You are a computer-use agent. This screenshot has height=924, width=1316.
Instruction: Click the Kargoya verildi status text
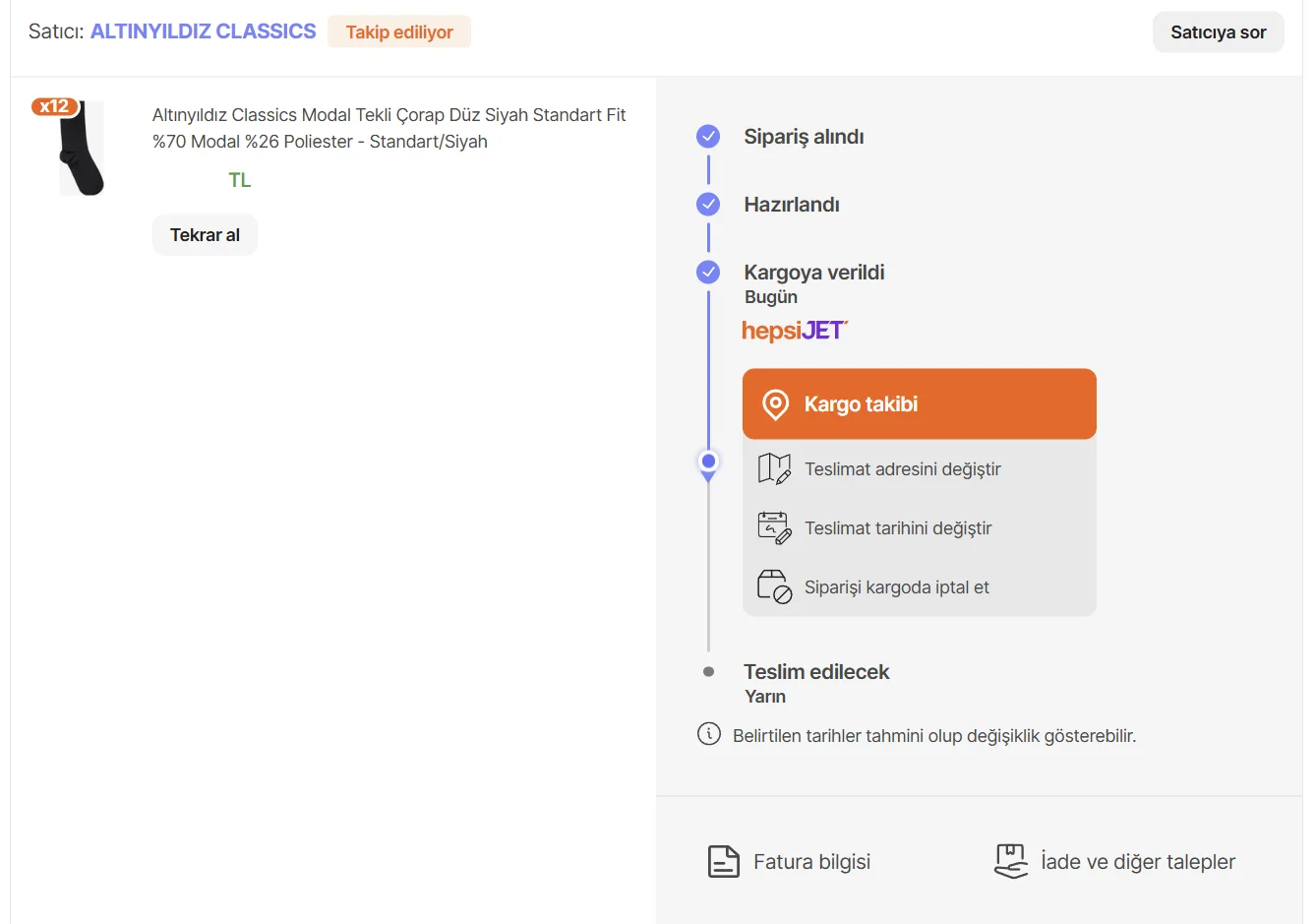click(814, 273)
